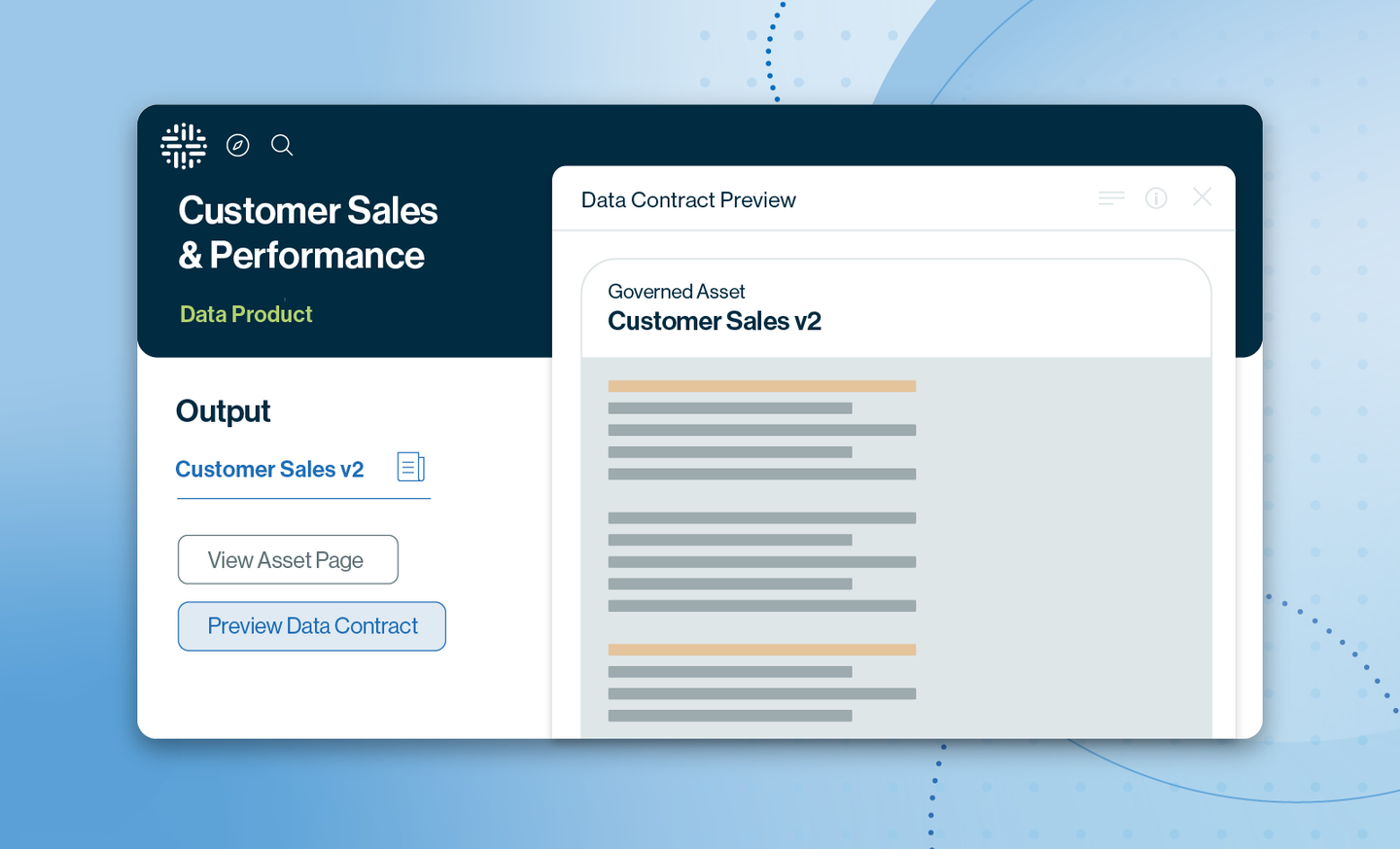Click the second gray paragraph block in contract

click(761, 561)
